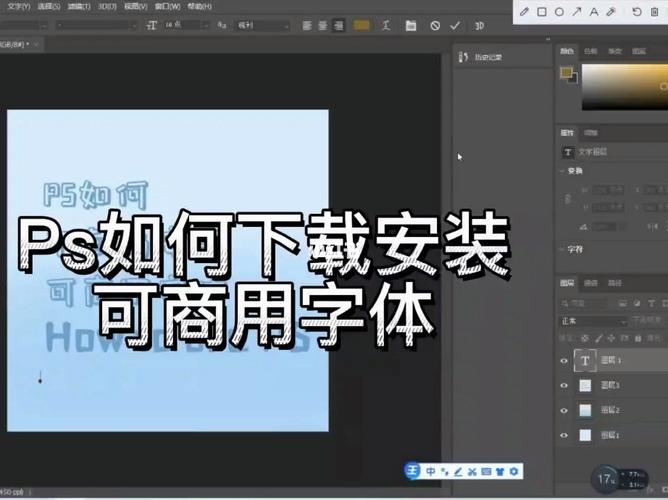668x500 pixels.
Task: Open the anti-aliasing method dropdown
Action: coord(262,26)
